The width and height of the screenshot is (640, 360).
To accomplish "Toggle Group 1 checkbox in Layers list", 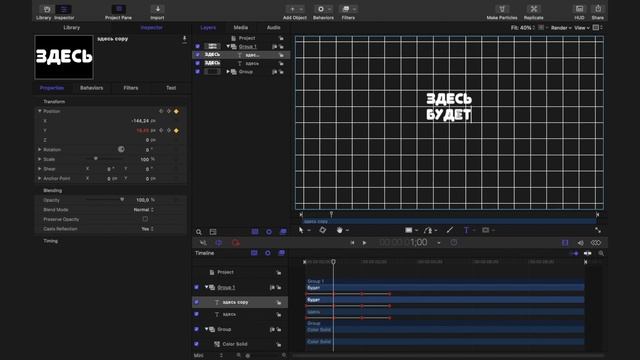I will coord(198,47).
